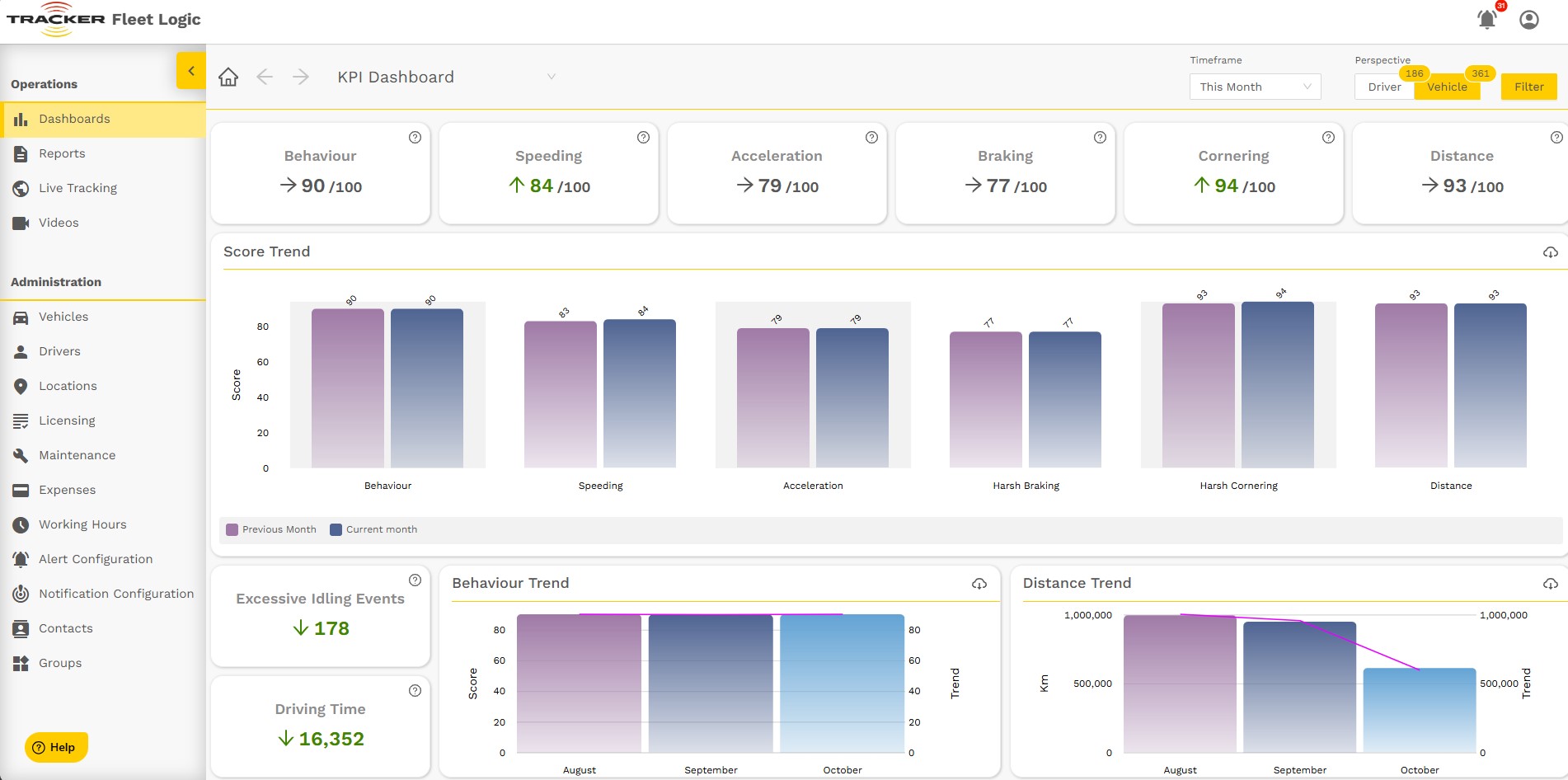Switch perspective to Vehicle
Viewport: 1568px width, 780px height.
[x=1447, y=87]
